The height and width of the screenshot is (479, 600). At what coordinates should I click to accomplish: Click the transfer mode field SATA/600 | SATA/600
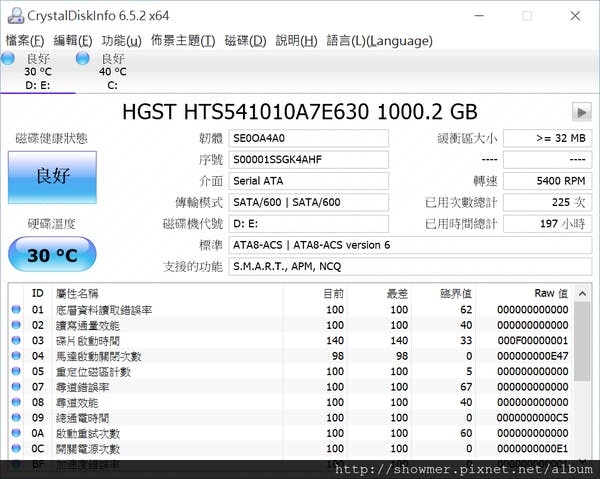coord(308,202)
